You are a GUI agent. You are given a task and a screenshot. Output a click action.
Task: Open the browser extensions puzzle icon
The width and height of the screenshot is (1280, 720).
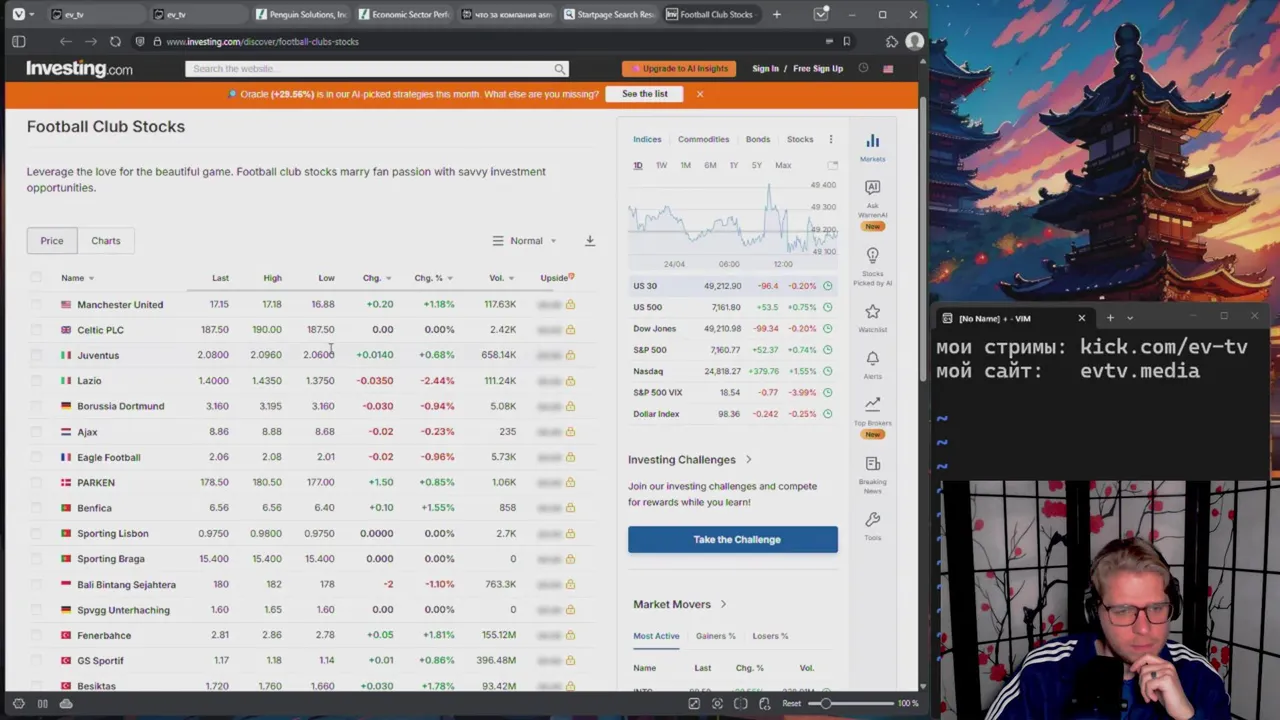(891, 41)
